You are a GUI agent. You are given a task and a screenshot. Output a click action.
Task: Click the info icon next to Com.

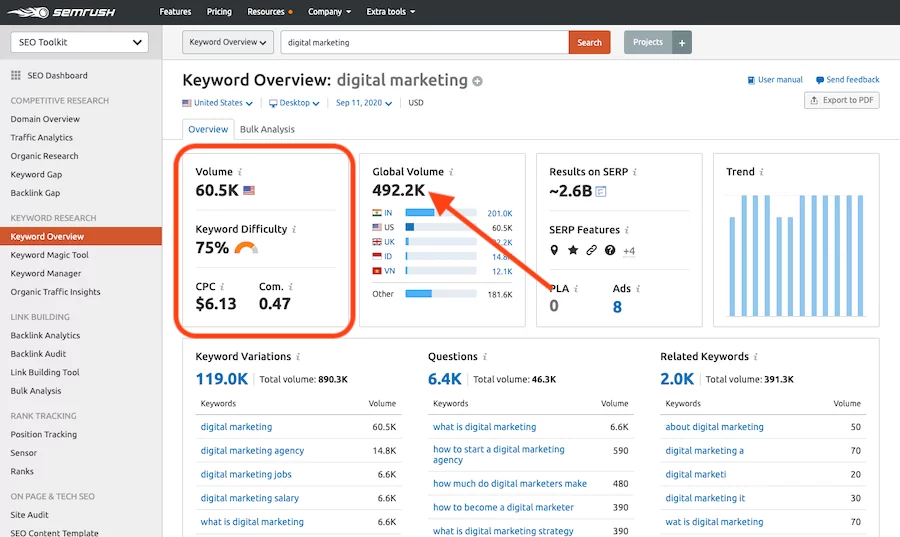(290, 286)
